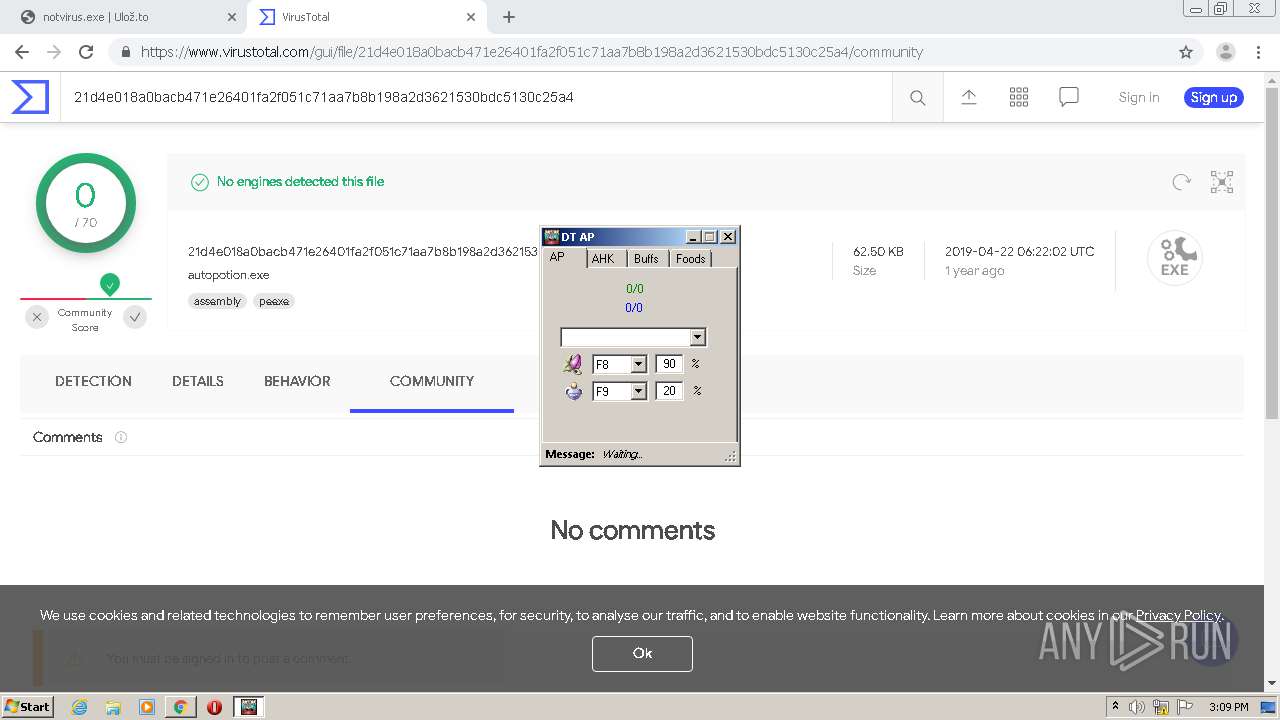Image resolution: width=1280 pixels, height=720 pixels.
Task: Open the DETECTION tab
Action: pyautogui.click(x=93, y=381)
